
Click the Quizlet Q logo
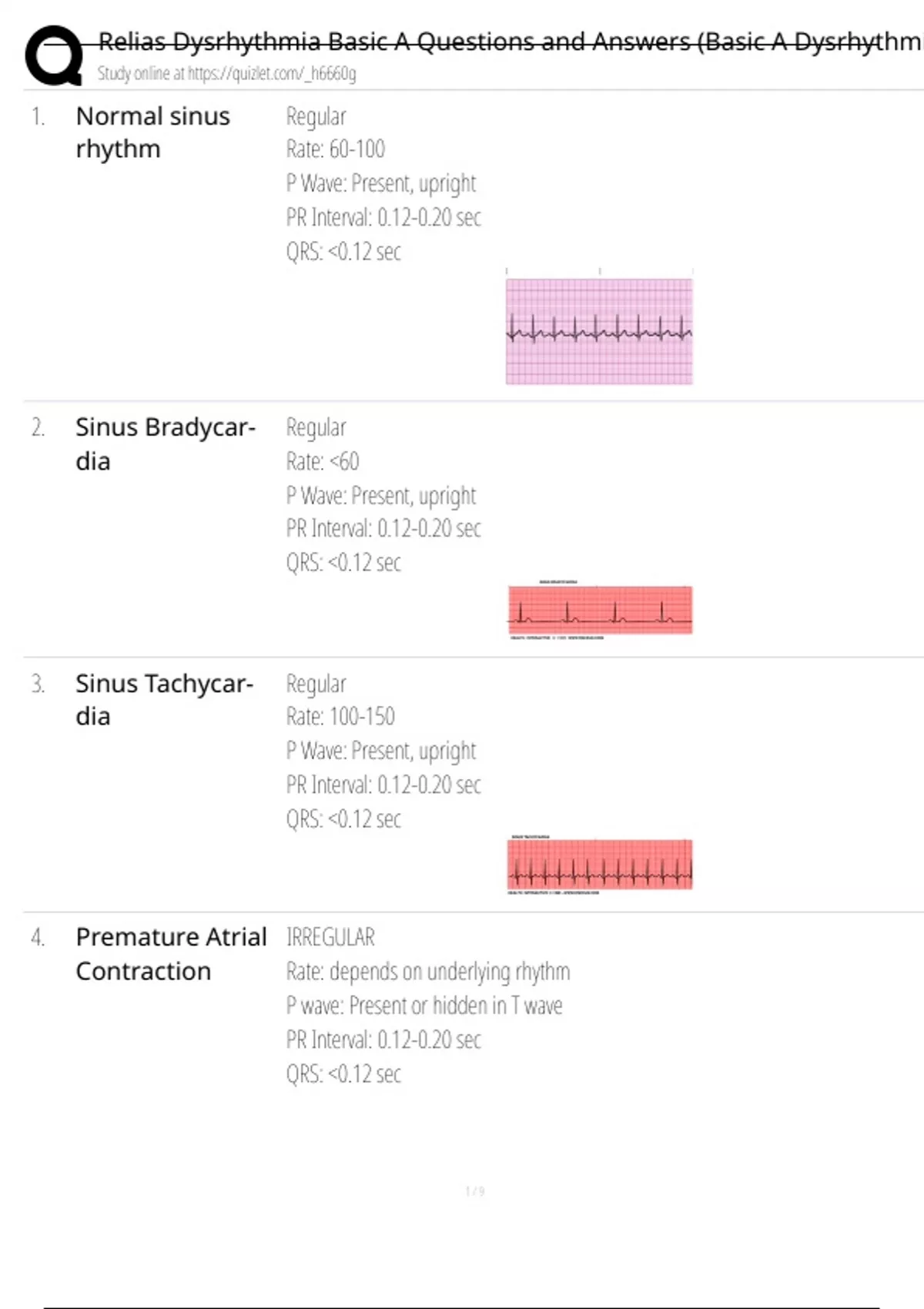[x=54, y=55]
